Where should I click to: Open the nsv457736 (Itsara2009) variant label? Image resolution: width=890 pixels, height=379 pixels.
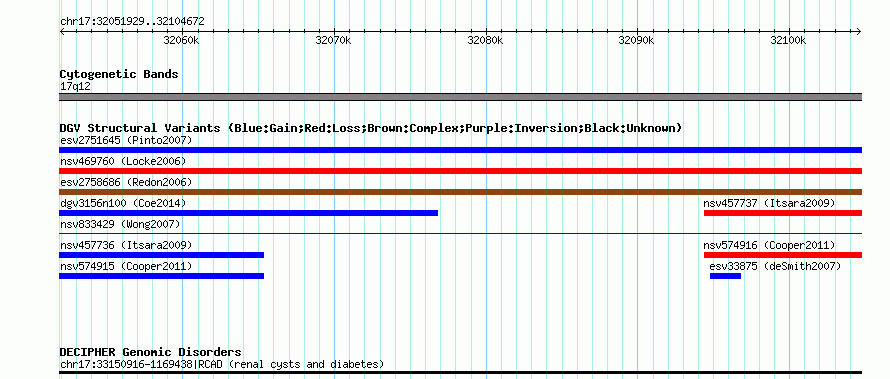tap(126, 245)
